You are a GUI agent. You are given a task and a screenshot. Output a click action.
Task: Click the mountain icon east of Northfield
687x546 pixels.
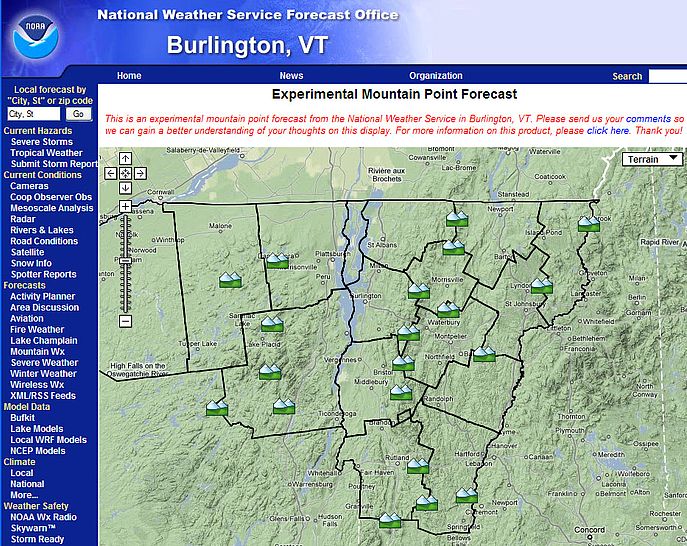[484, 354]
